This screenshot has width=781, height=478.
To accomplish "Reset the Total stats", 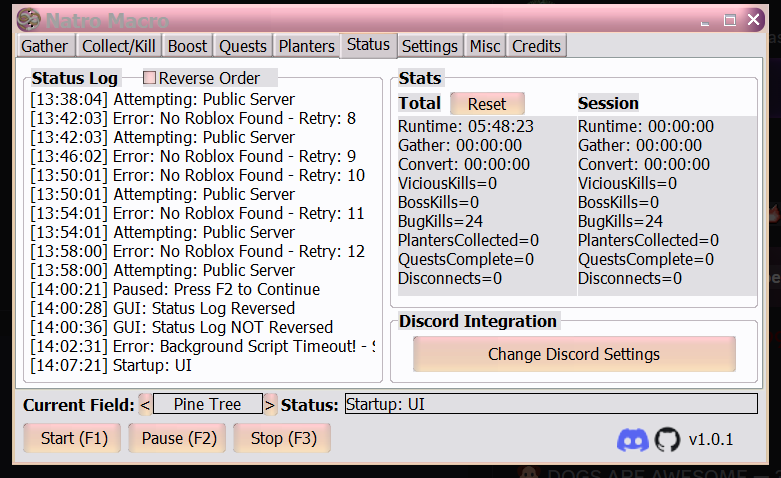I will [487, 104].
